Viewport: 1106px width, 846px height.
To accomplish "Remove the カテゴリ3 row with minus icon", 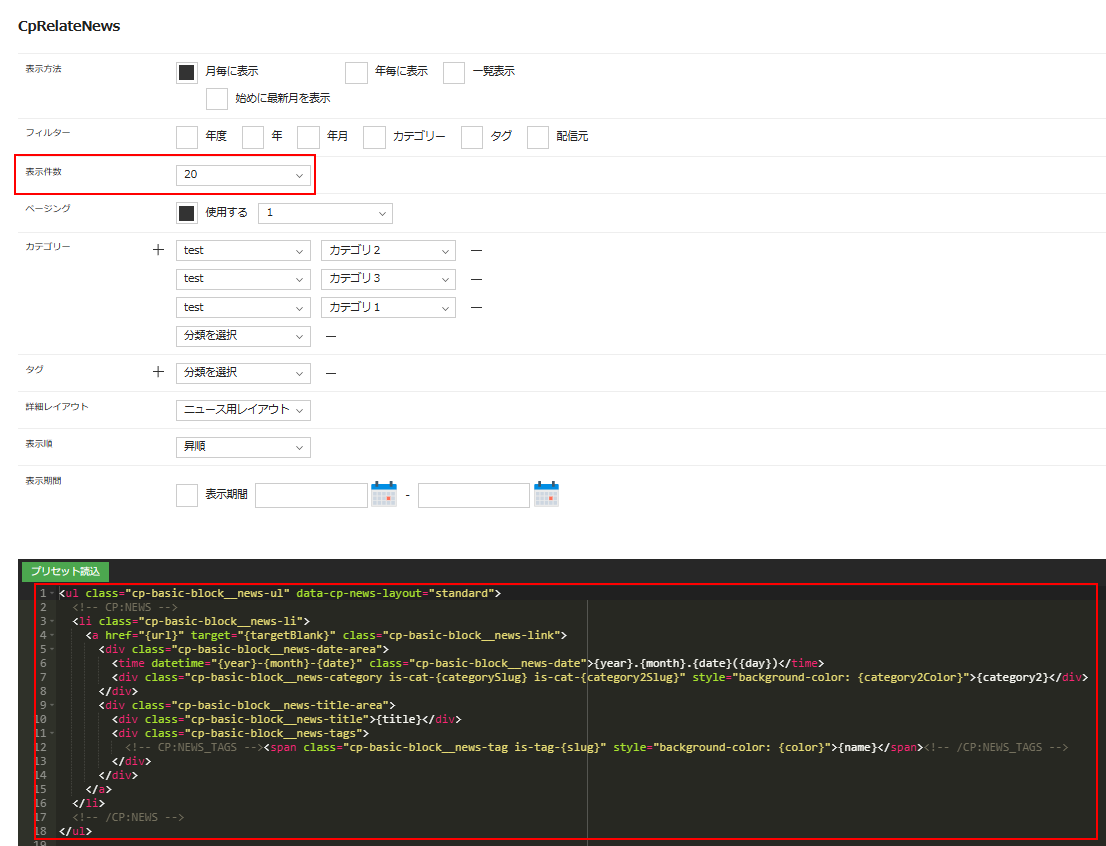I will point(476,279).
